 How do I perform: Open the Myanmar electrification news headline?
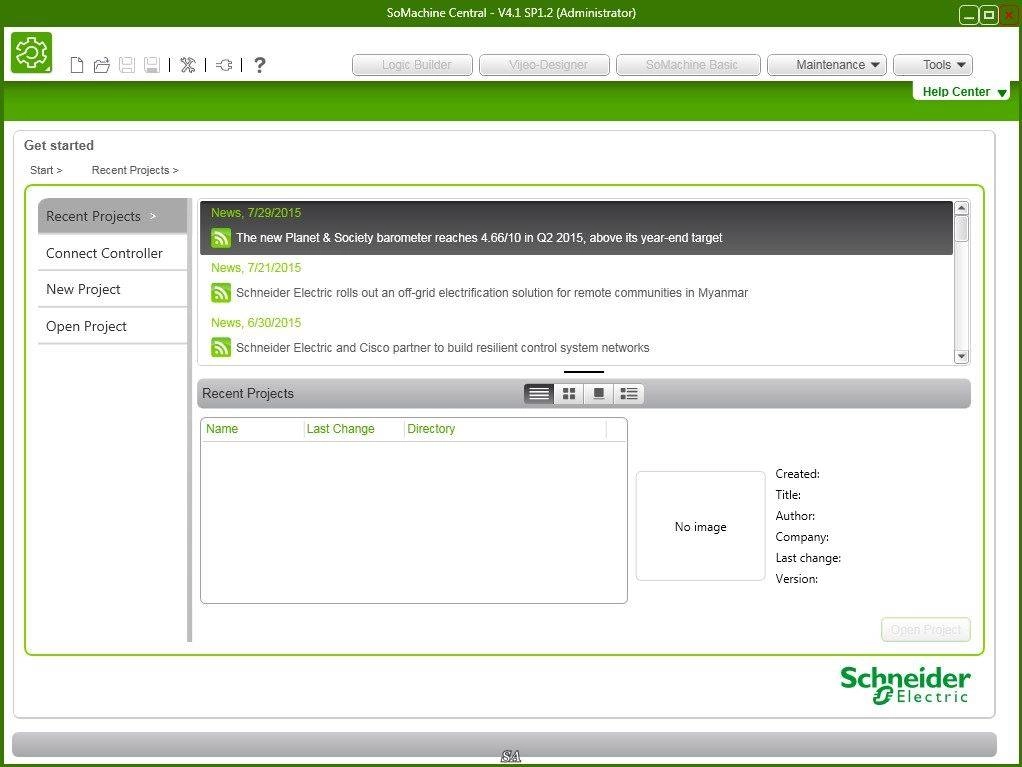(x=492, y=293)
